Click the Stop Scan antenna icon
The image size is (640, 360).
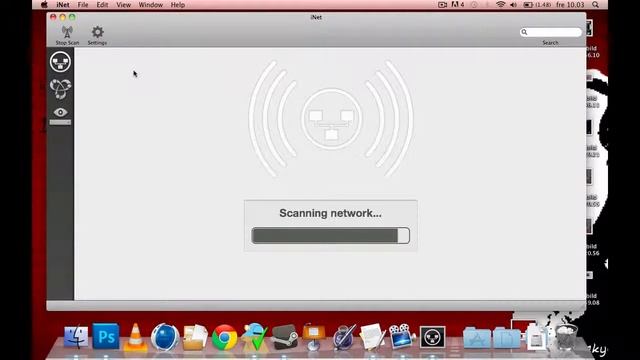point(67,32)
